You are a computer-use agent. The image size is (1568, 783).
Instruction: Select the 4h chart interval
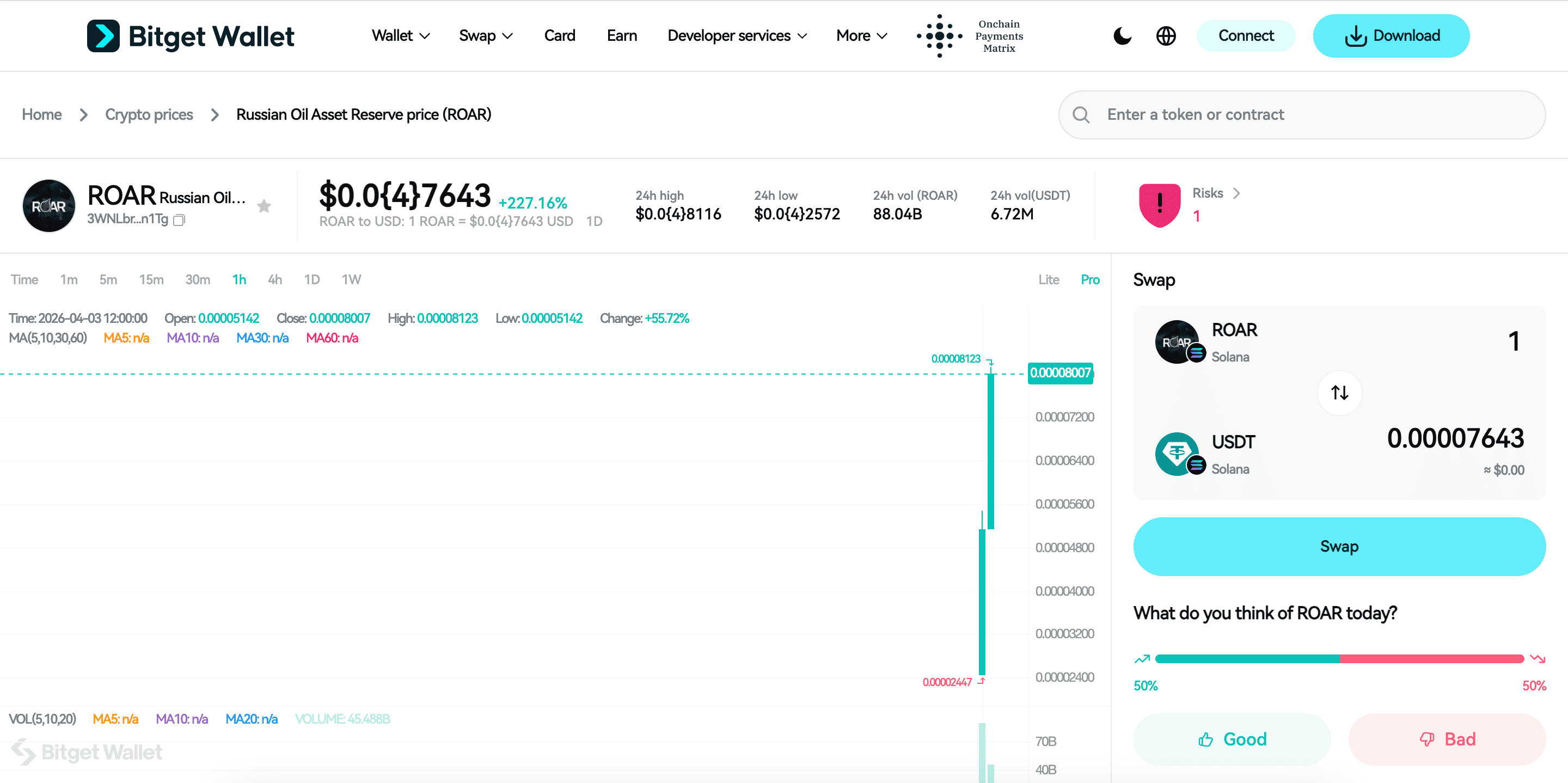pos(274,279)
